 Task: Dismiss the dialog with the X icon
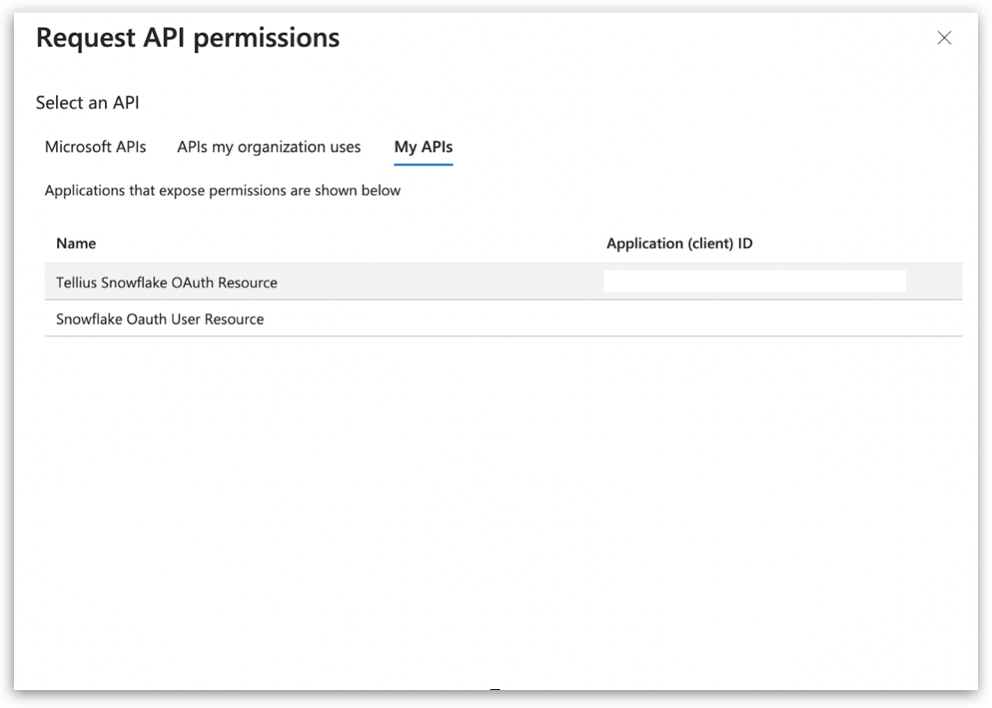[943, 38]
